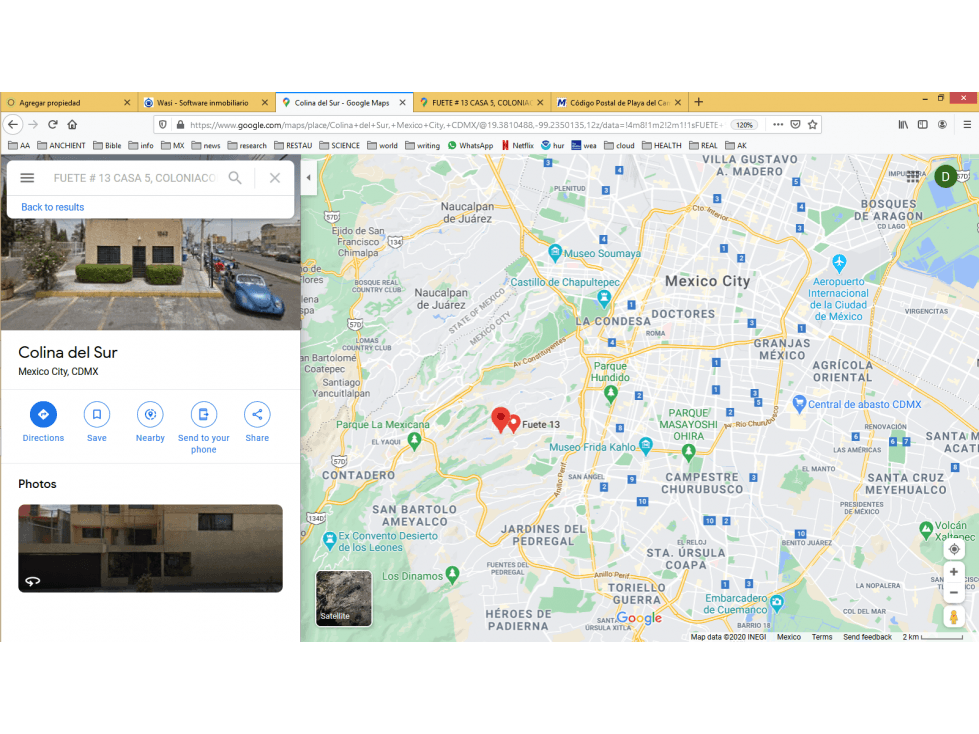Viewport: 979px width, 734px height.
Task: Click Send to your phone icon
Action: [204, 414]
